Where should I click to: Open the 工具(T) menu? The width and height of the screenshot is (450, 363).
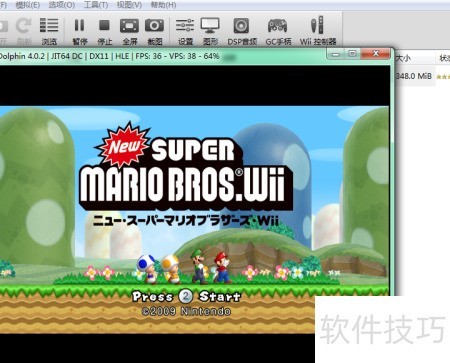pos(96,5)
